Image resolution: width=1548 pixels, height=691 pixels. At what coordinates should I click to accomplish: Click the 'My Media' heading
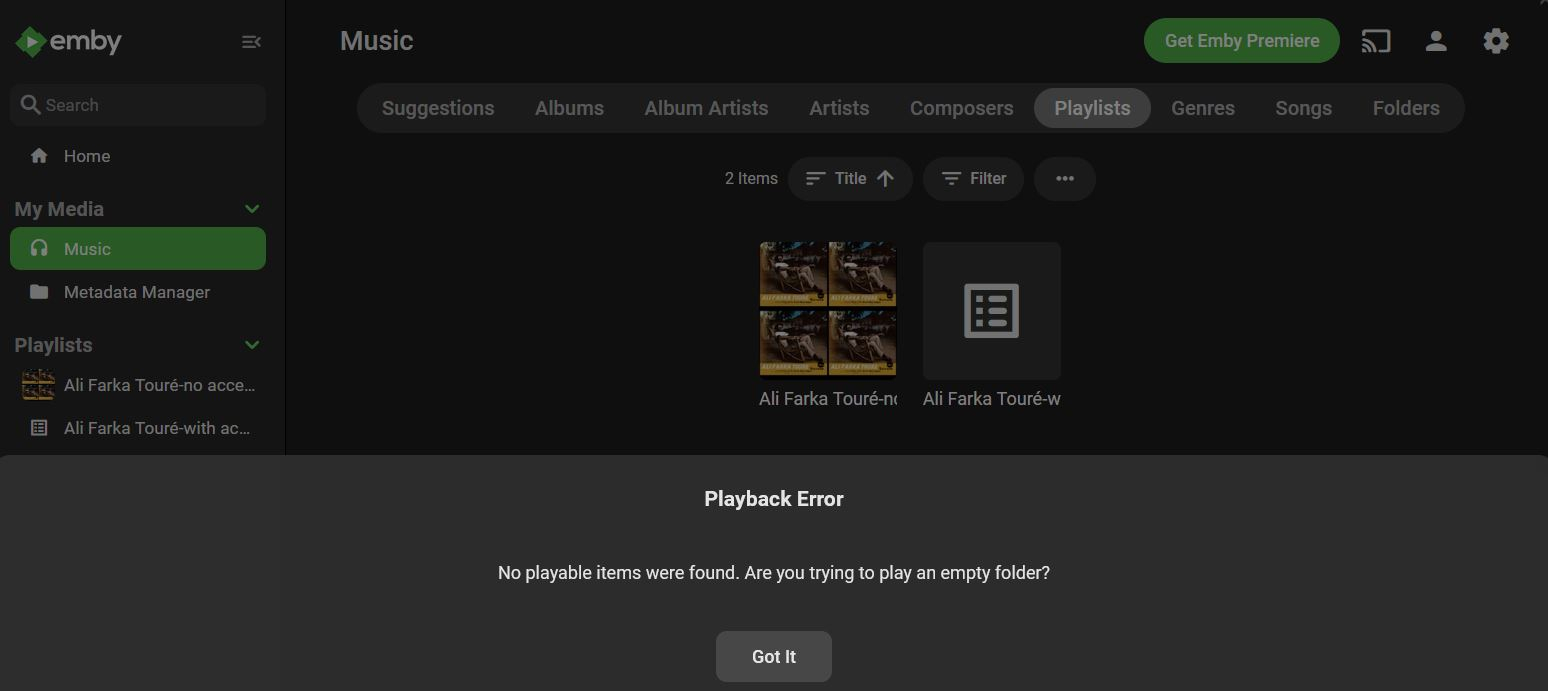59,209
